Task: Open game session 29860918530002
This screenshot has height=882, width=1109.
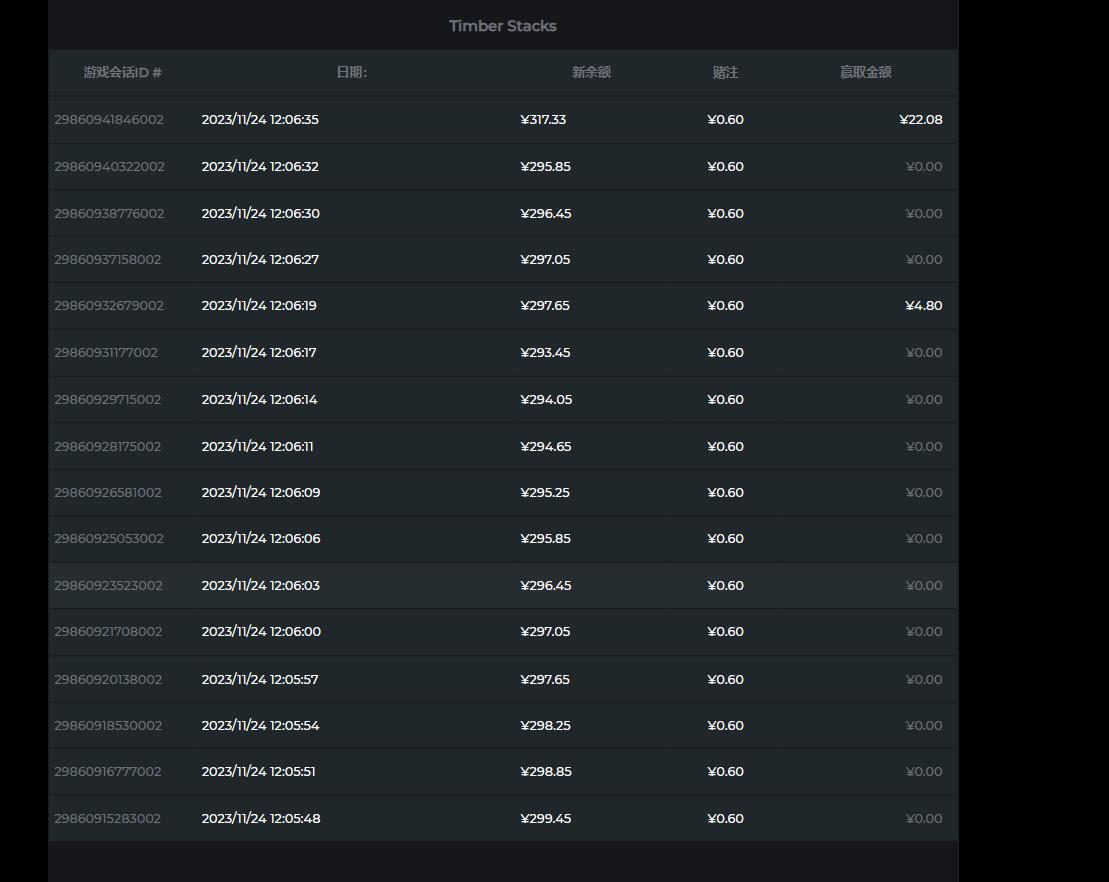Action: 108,725
